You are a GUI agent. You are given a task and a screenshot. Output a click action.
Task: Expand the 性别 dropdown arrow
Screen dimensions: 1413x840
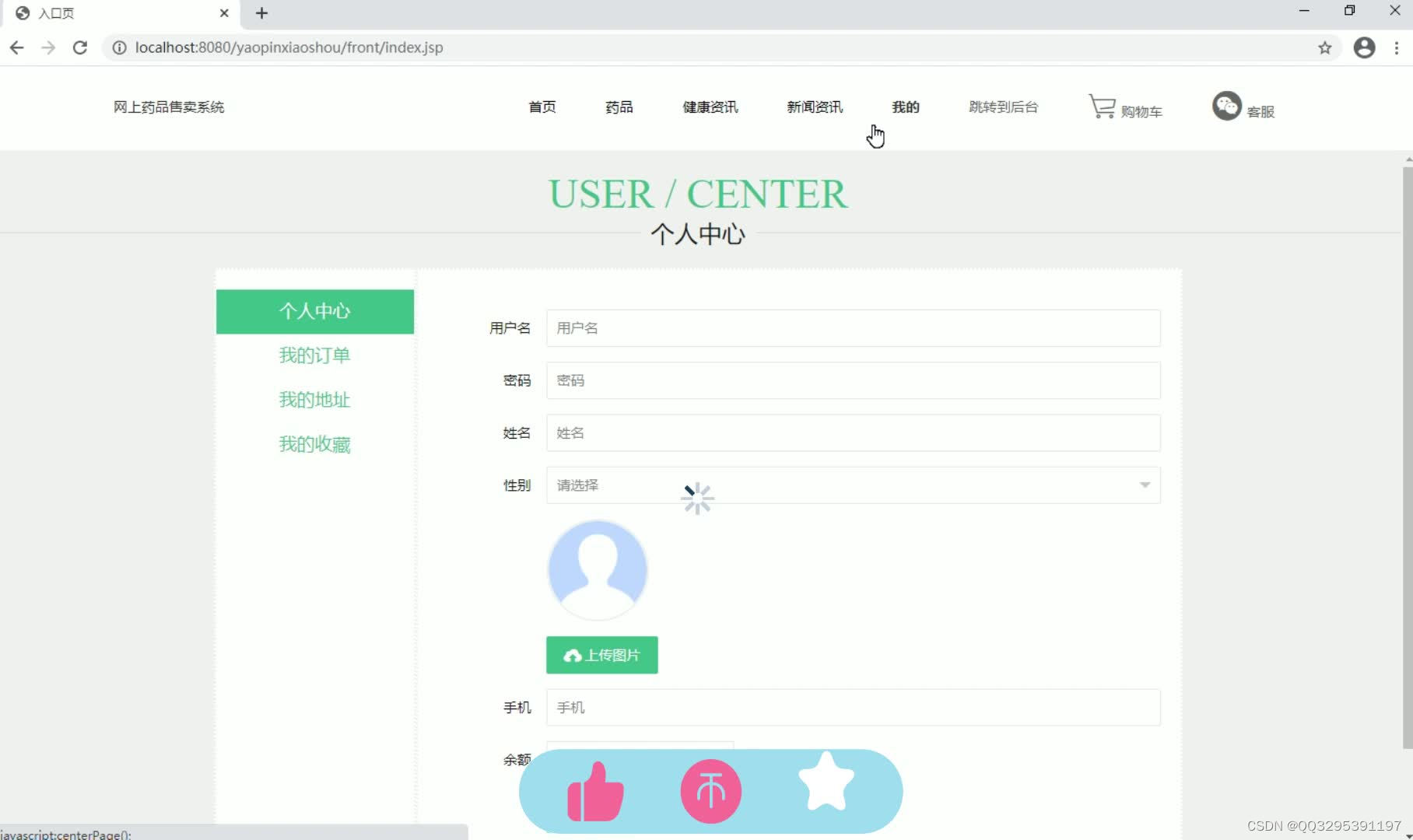point(1145,485)
